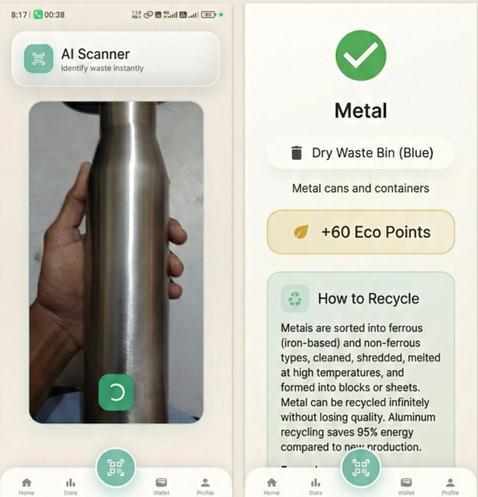Select the Dry Waste Bin (Blue) chip
This screenshot has width=478, height=497.
pos(361,153)
